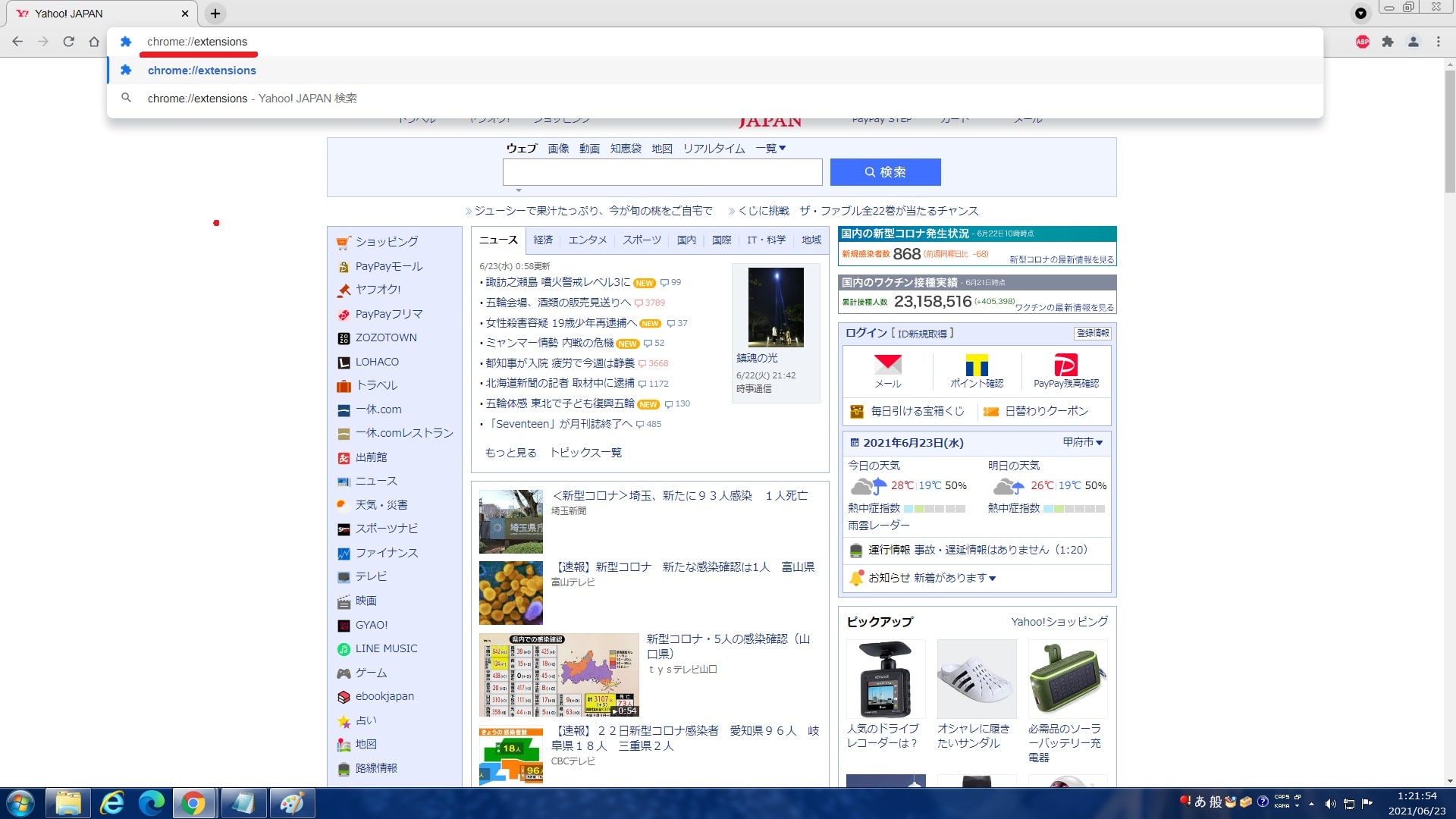1456x819 pixels.
Task: Click the 登録情報 button
Action: 1093,333
